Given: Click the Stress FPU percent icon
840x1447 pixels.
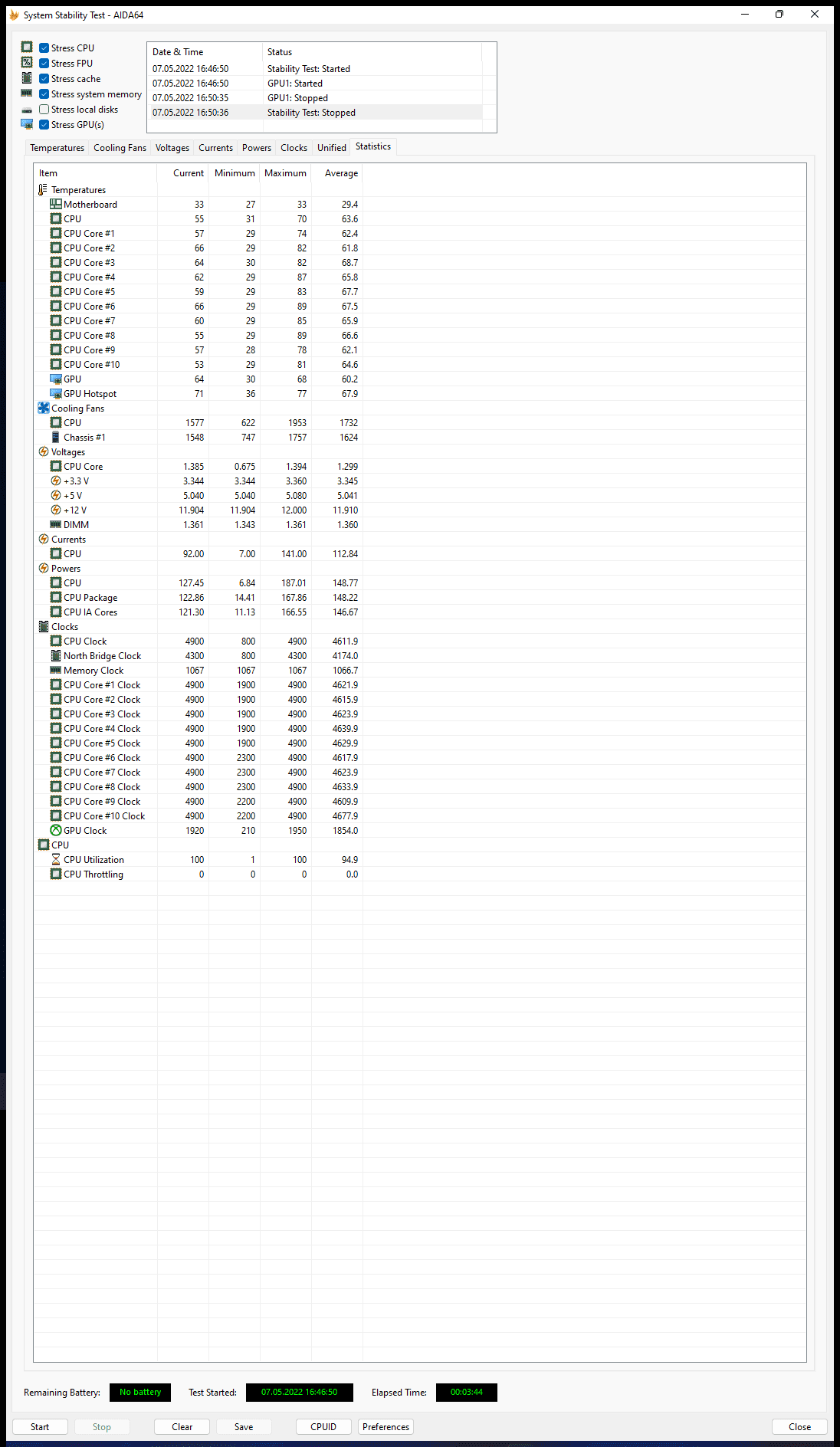Looking at the screenshot, I should pos(27,63).
